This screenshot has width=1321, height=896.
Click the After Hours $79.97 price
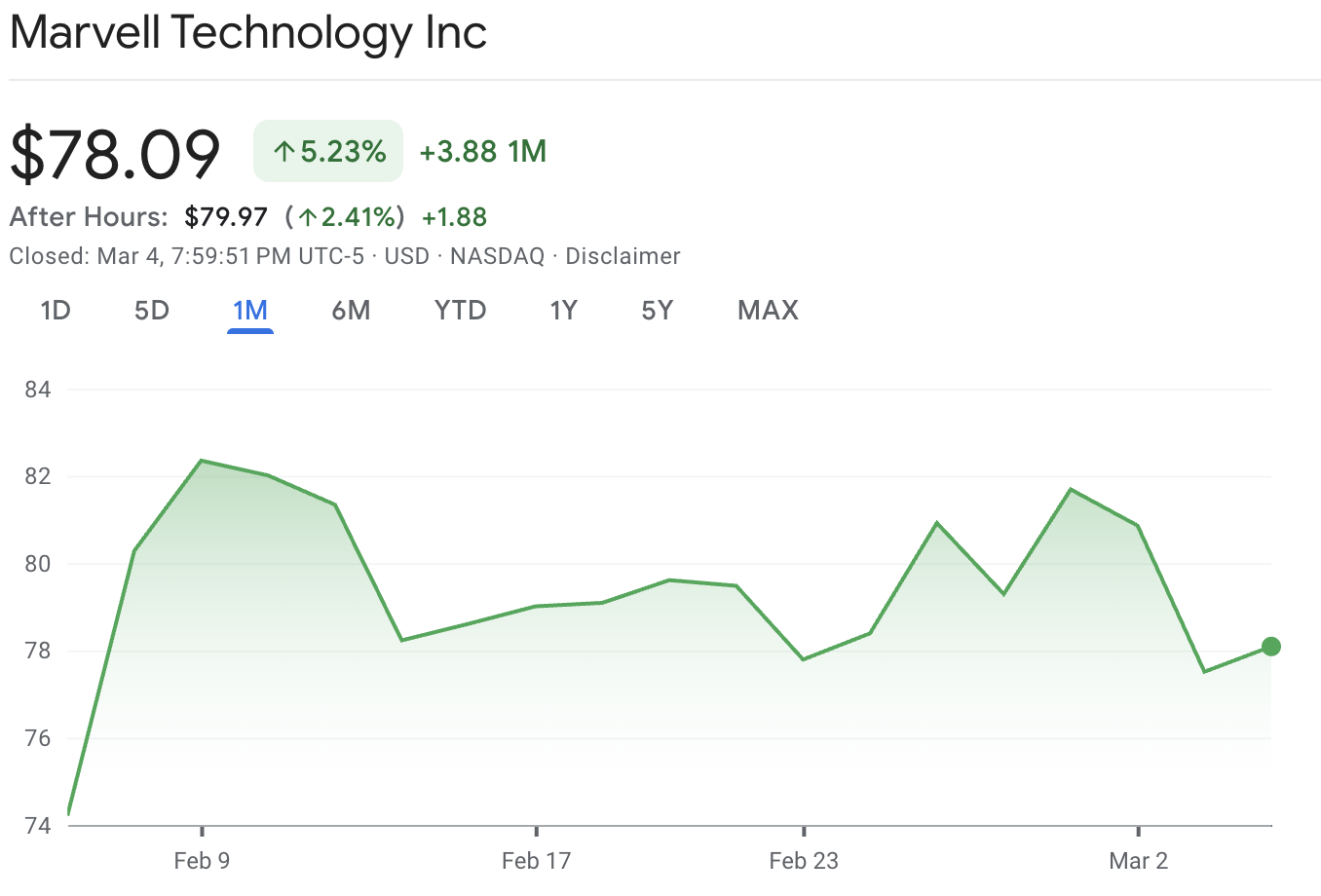226,216
